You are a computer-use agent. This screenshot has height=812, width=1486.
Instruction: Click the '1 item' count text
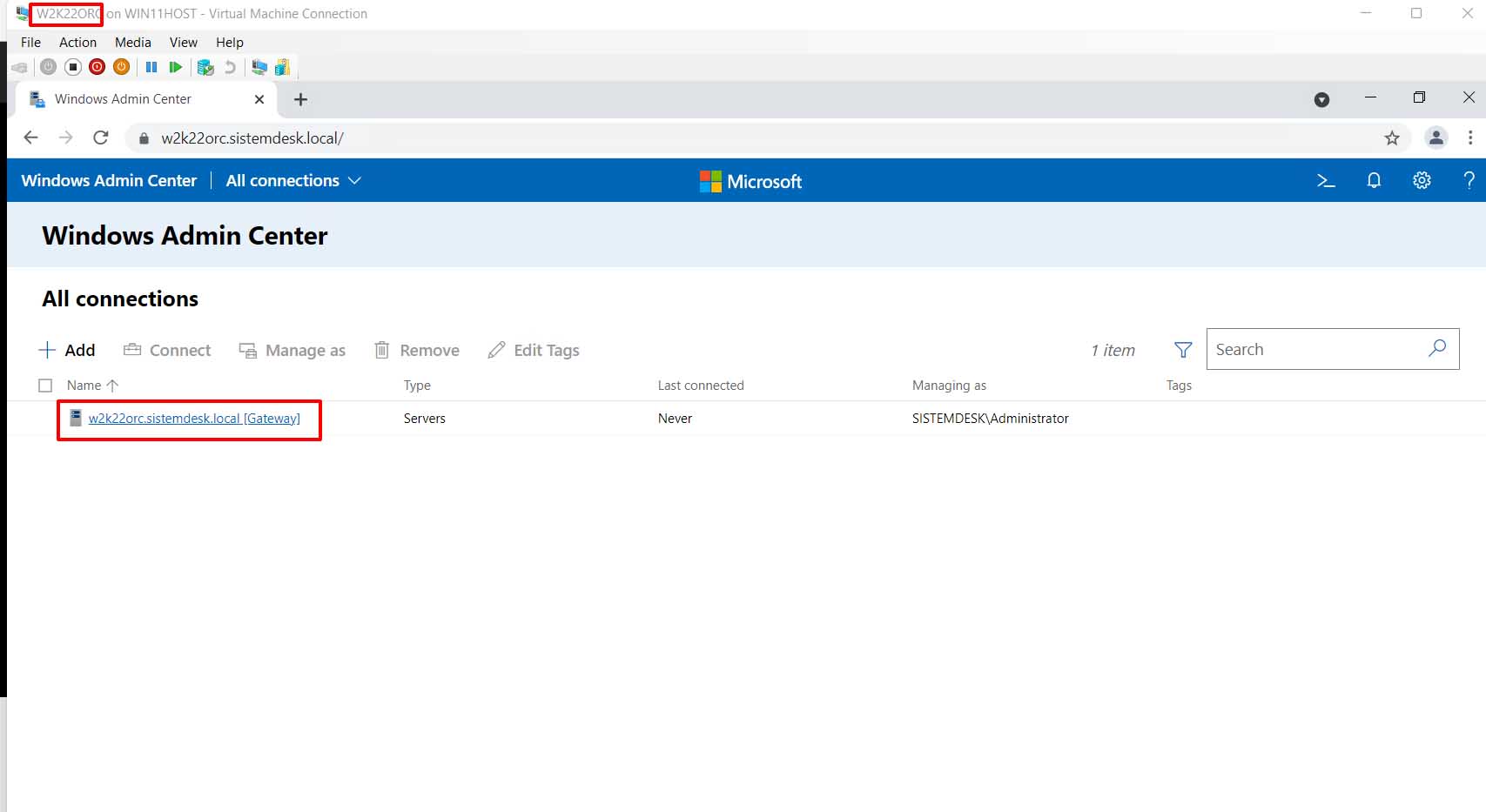click(1113, 350)
